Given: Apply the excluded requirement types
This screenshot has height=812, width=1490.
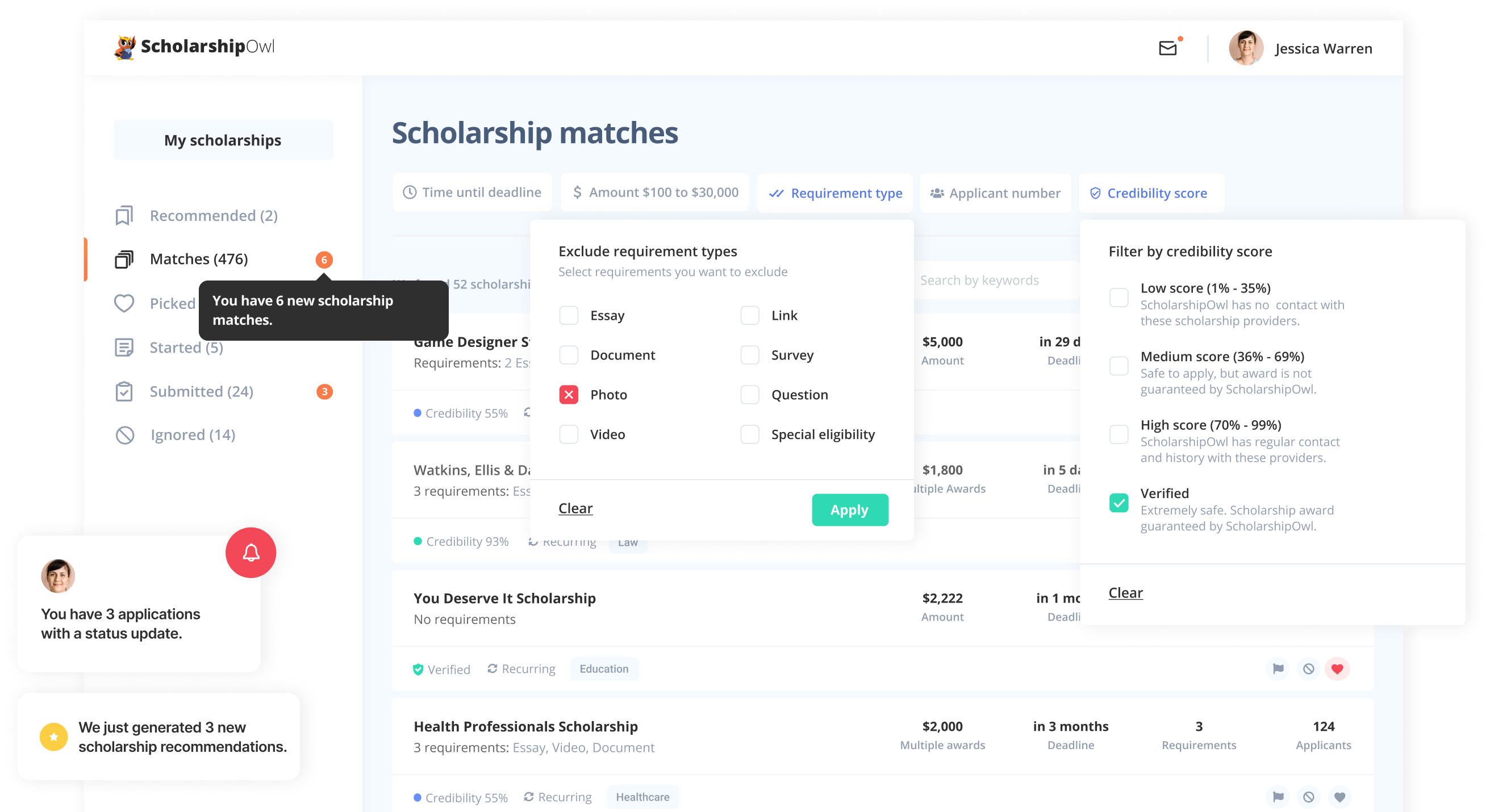Looking at the screenshot, I should (x=849, y=509).
